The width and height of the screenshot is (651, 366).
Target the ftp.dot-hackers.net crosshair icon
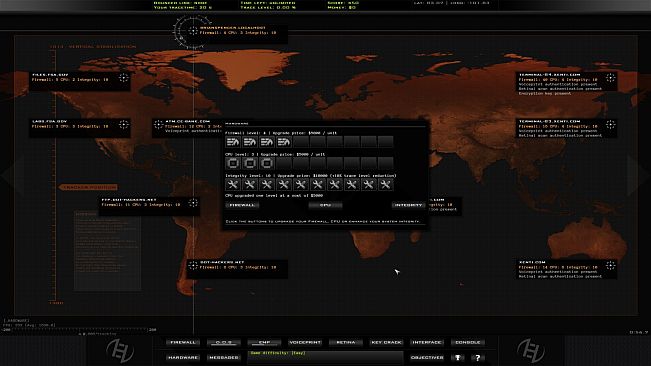[193, 203]
